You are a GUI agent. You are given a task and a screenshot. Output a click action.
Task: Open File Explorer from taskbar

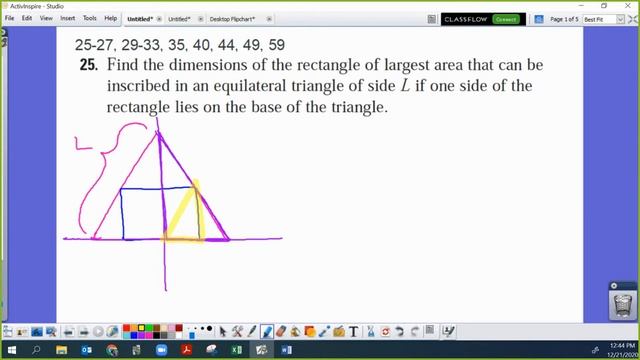pyautogui.click(x=61, y=350)
